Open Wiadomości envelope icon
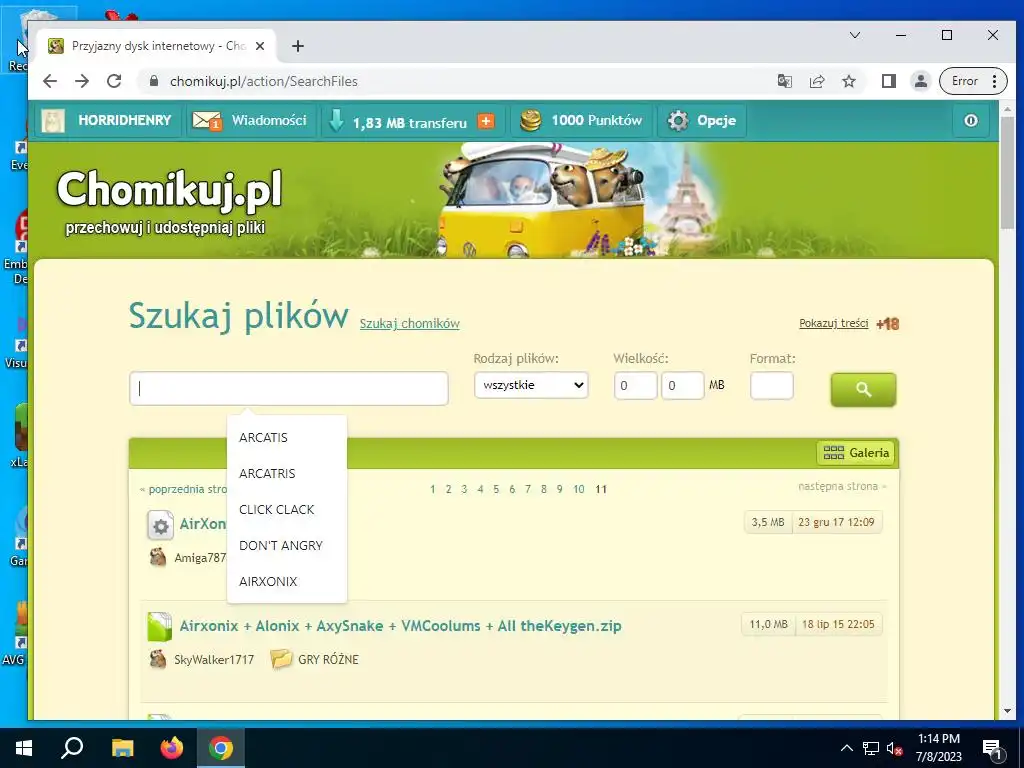 pyautogui.click(x=207, y=121)
